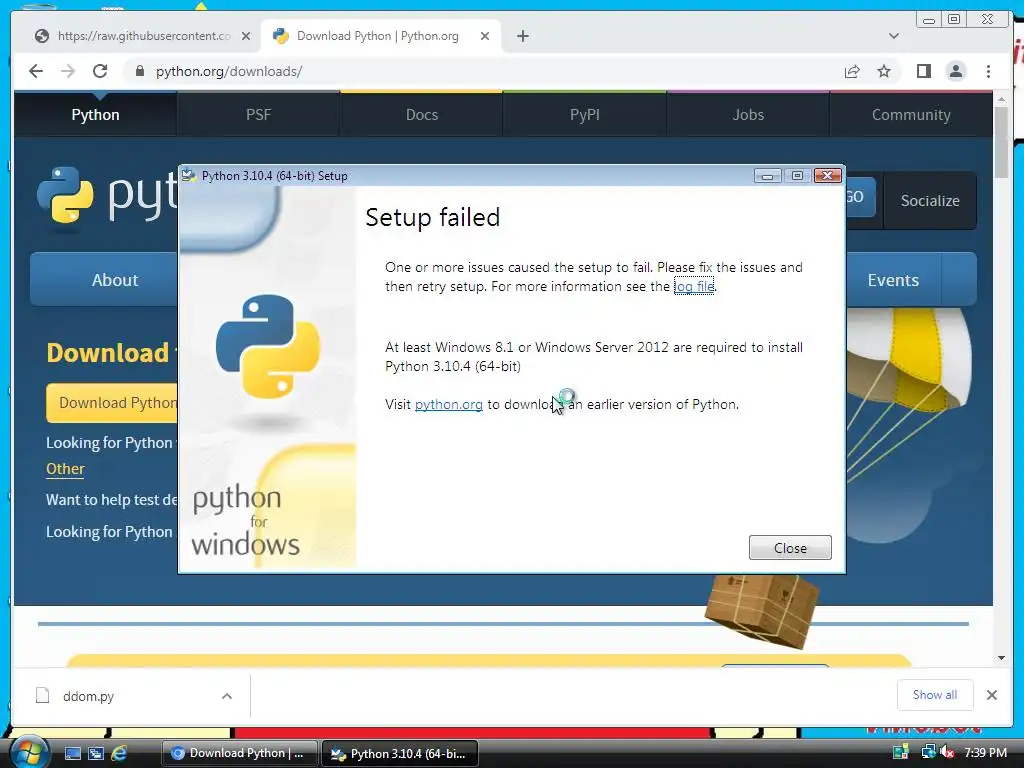This screenshot has height=768, width=1024.
Task: Open the Events menu on python.org
Action: click(893, 280)
